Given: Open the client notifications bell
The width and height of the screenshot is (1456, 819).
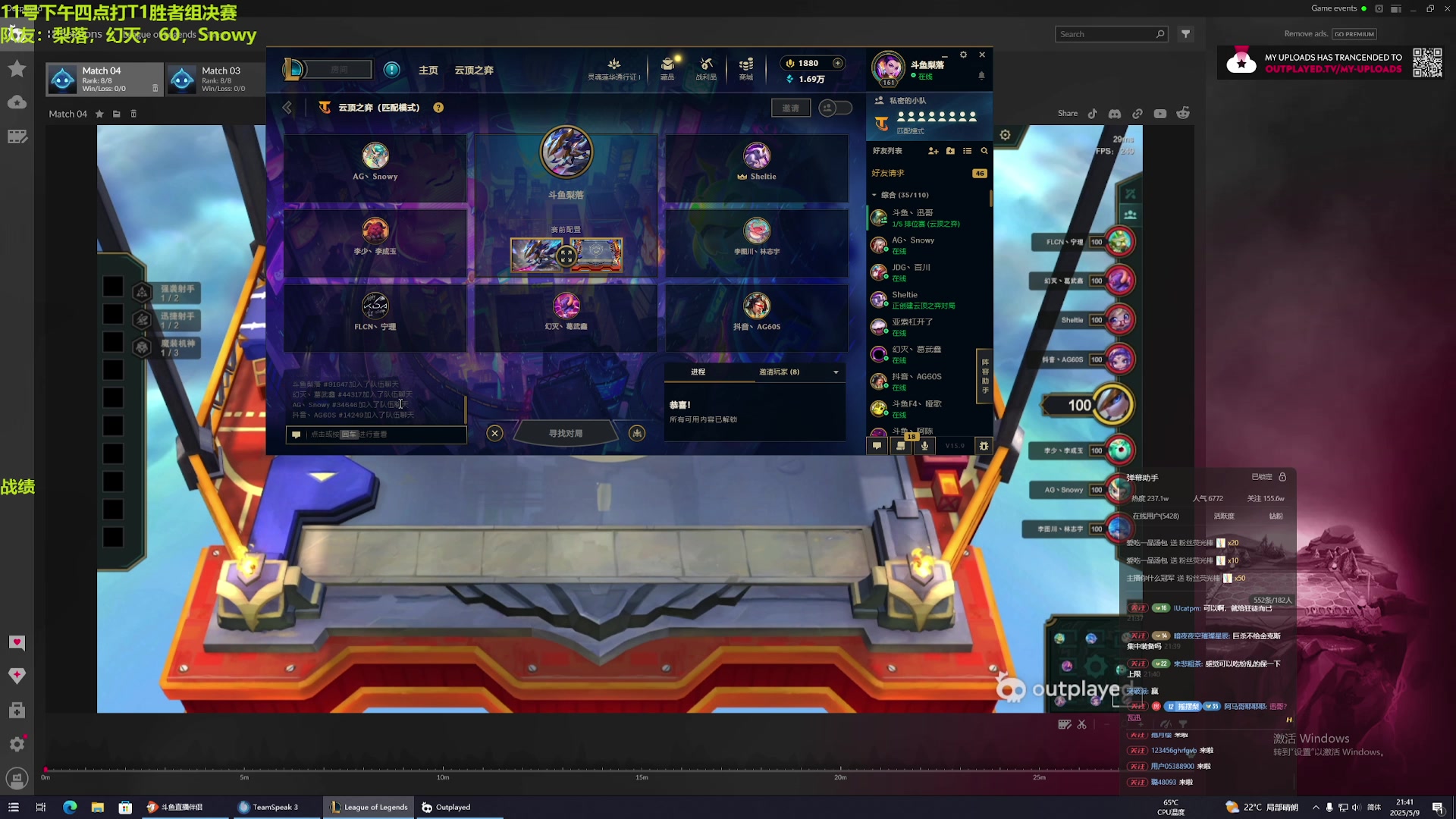Looking at the screenshot, I should pos(981,76).
